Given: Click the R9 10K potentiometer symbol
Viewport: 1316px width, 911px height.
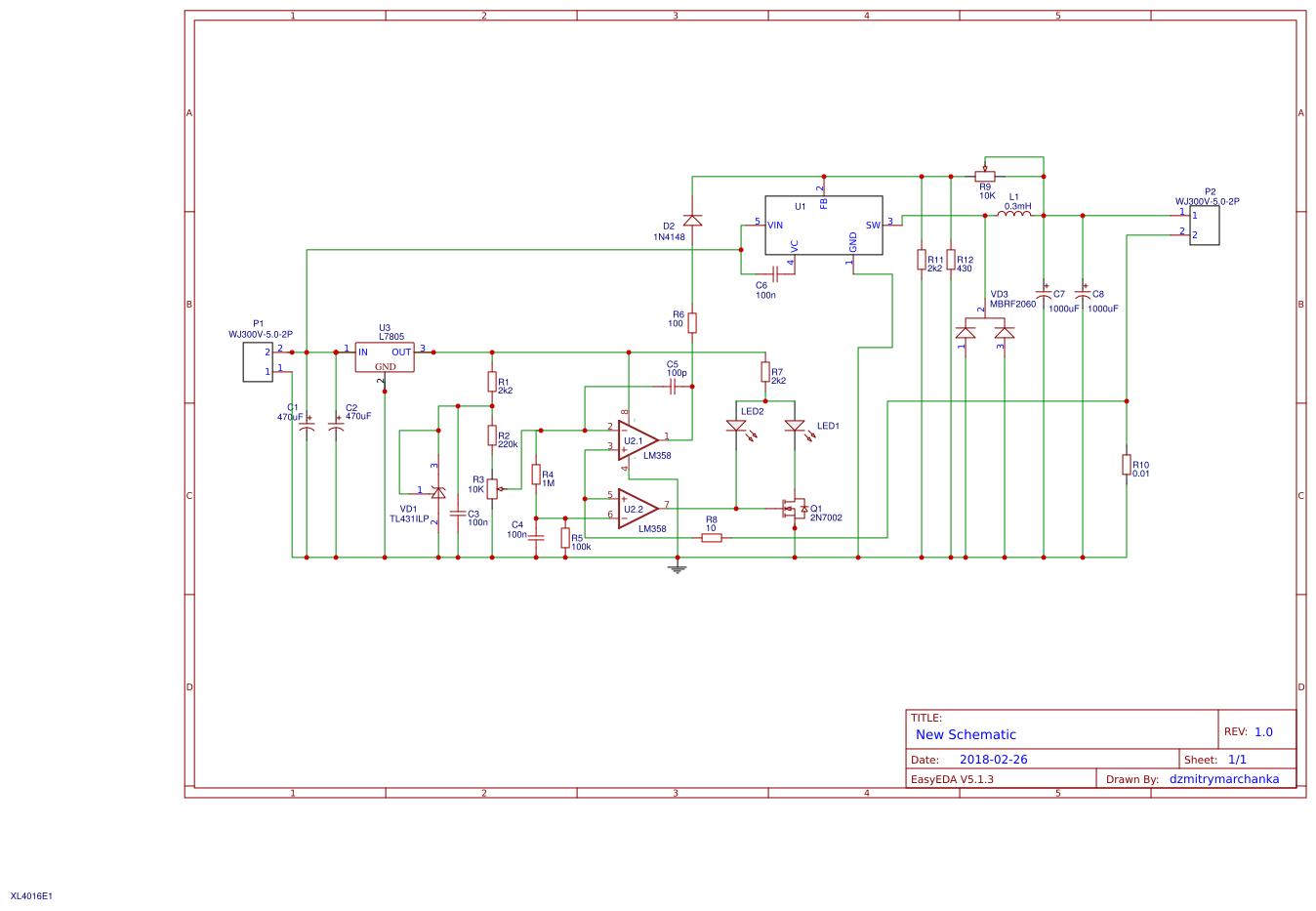Looking at the screenshot, I should tap(985, 174).
